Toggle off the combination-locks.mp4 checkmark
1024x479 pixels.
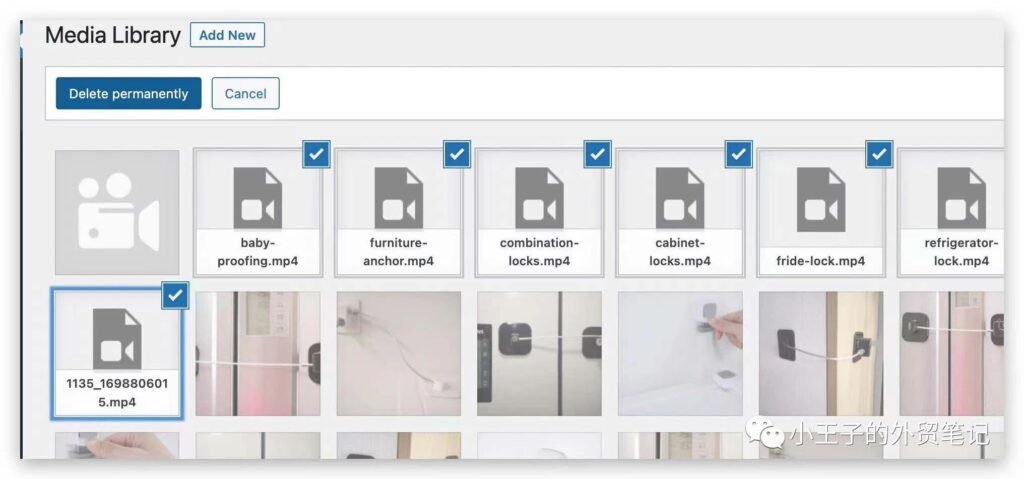click(x=598, y=154)
